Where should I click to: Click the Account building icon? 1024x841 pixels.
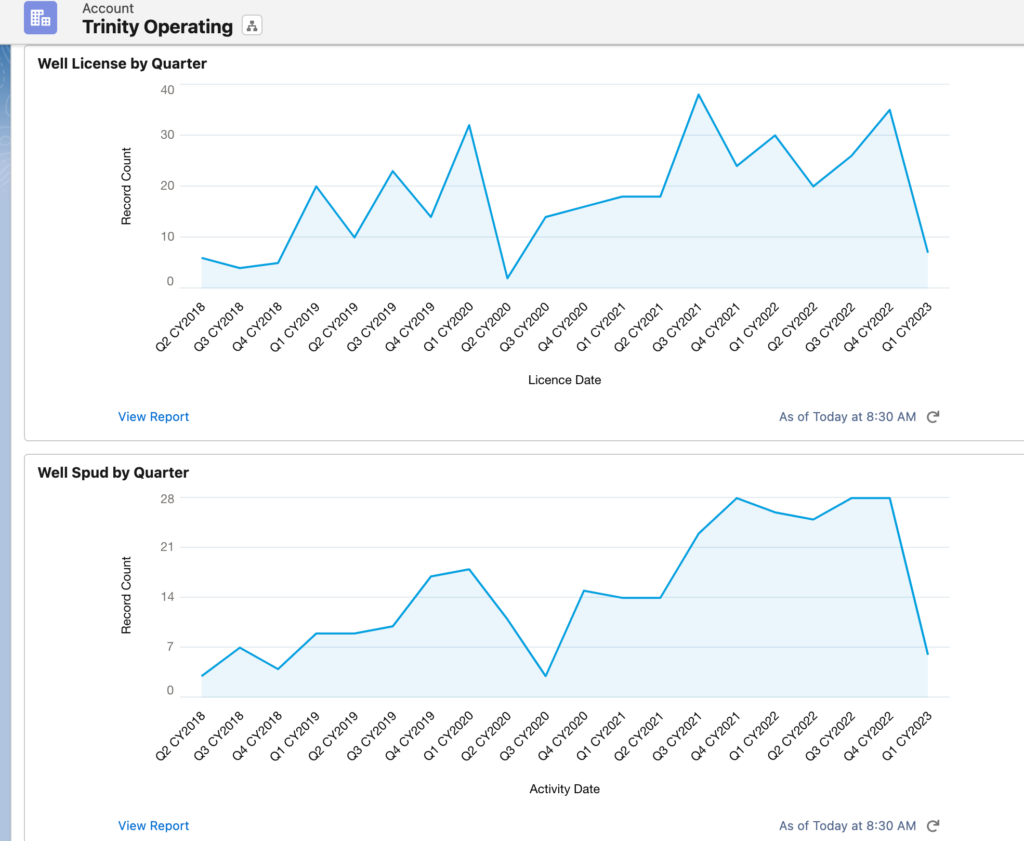tap(40, 18)
